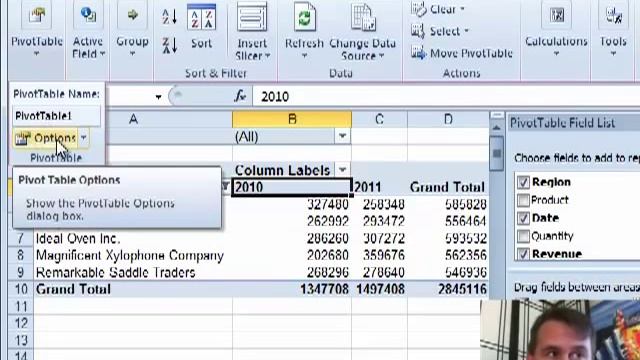Click the PivotTable Options button
Image resolution: width=640 pixels, height=360 pixels.
(x=45, y=138)
